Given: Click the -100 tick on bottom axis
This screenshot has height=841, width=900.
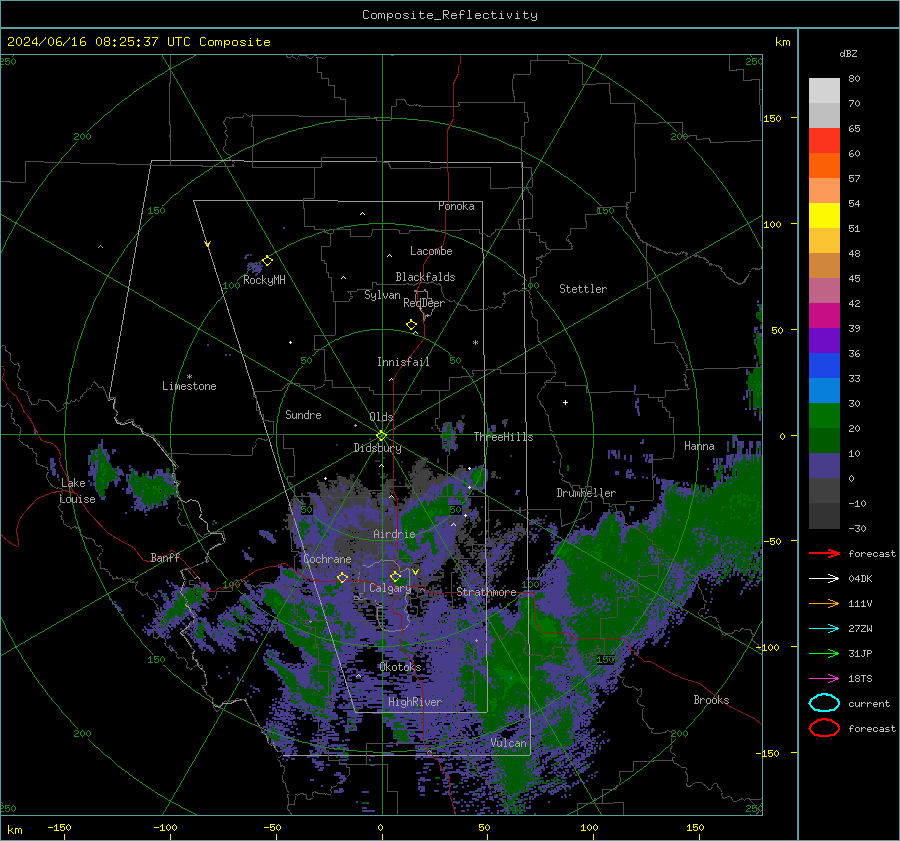Looking at the screenshot, I should point(165,827).
